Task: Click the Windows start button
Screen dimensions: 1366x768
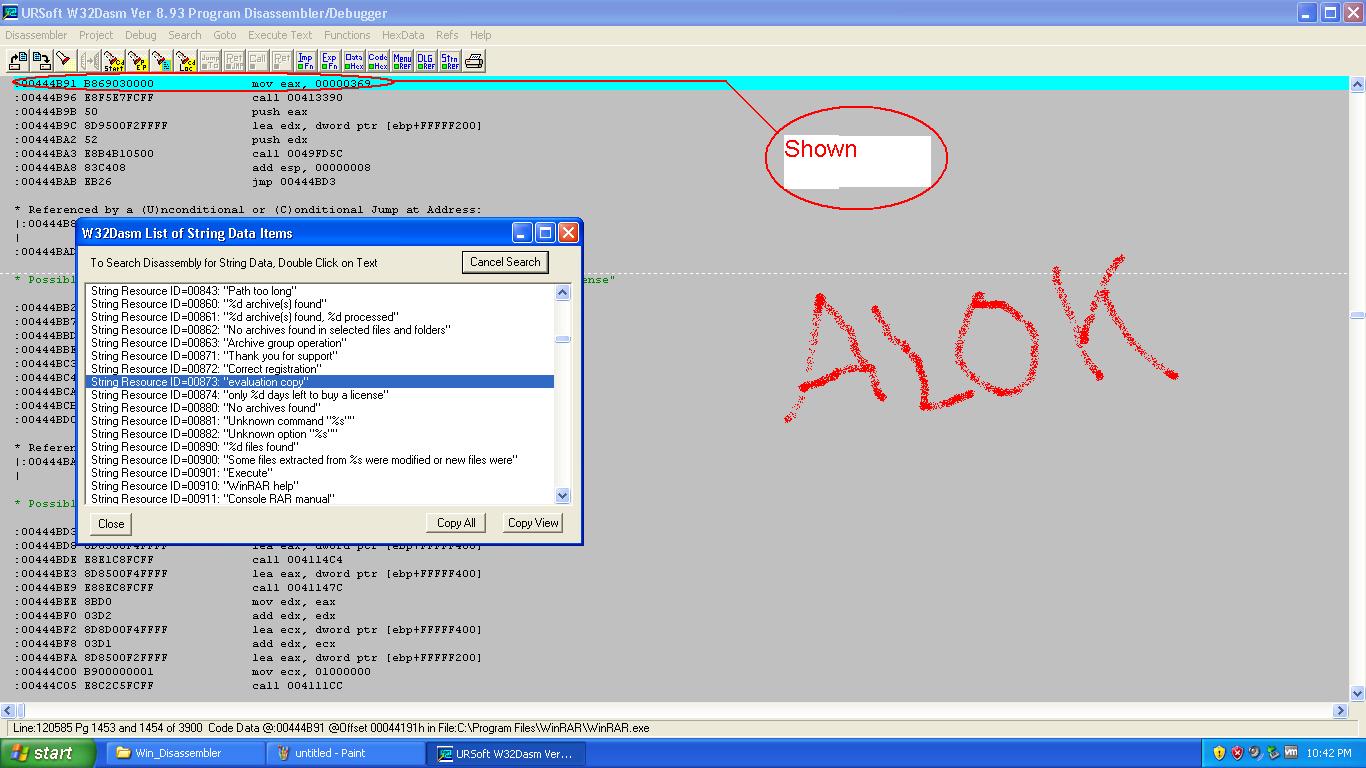Action: [x=48, y=753]
